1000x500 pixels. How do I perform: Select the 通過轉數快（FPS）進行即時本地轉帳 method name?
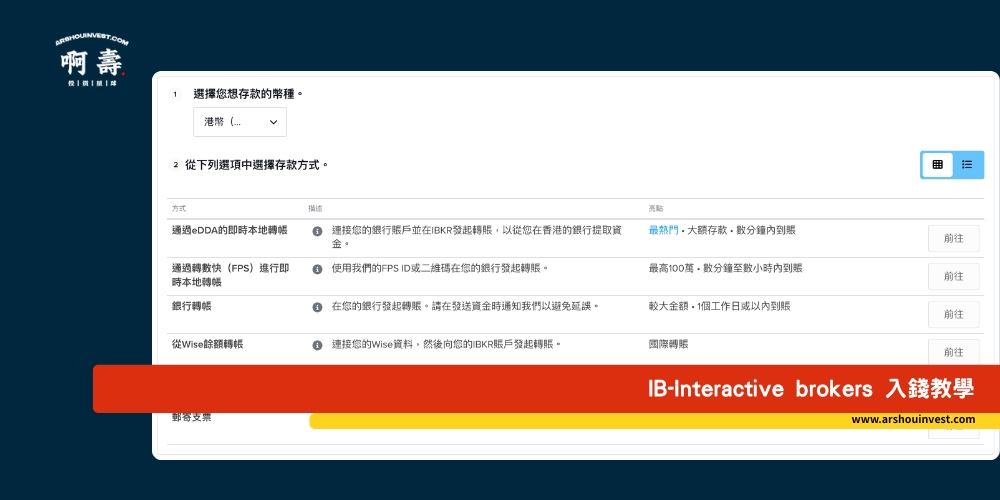coord(230,275)
